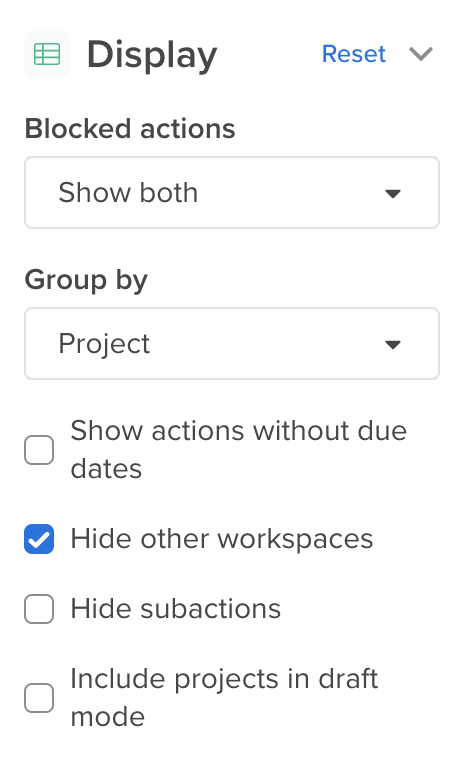Screen dimensions: 466x772
Task: Click the Display panel heading text
Action: pos(152,55)
